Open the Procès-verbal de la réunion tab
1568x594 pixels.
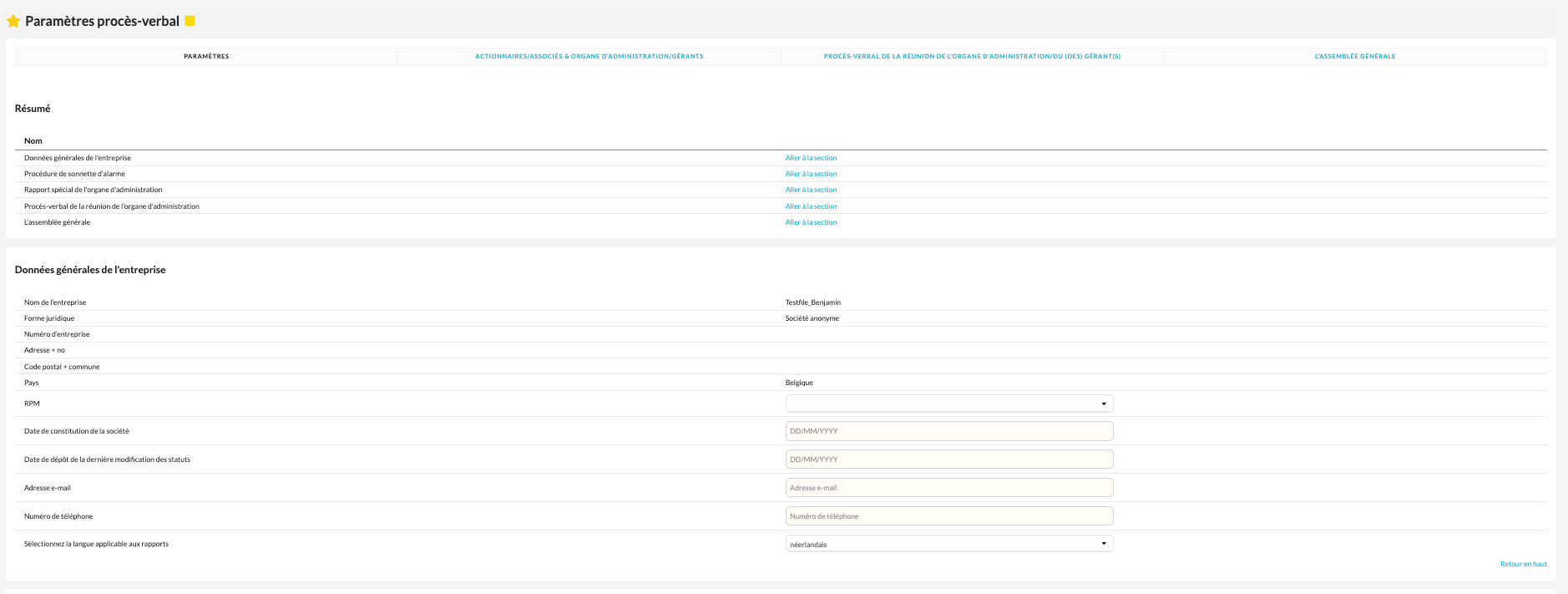tap(972, 56)
